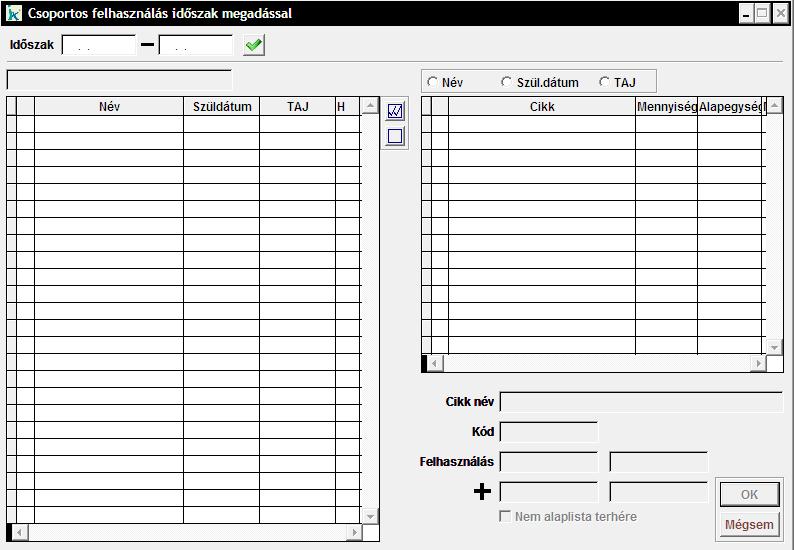794x550 pixels.
Task: Click up arrow of right table scrollbar
Action: click(x=775, y=105)
